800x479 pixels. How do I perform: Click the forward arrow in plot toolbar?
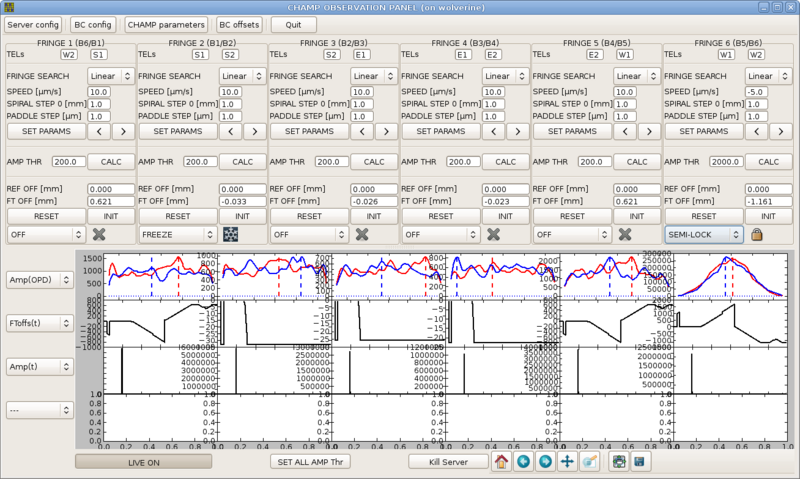pos(545,462)
